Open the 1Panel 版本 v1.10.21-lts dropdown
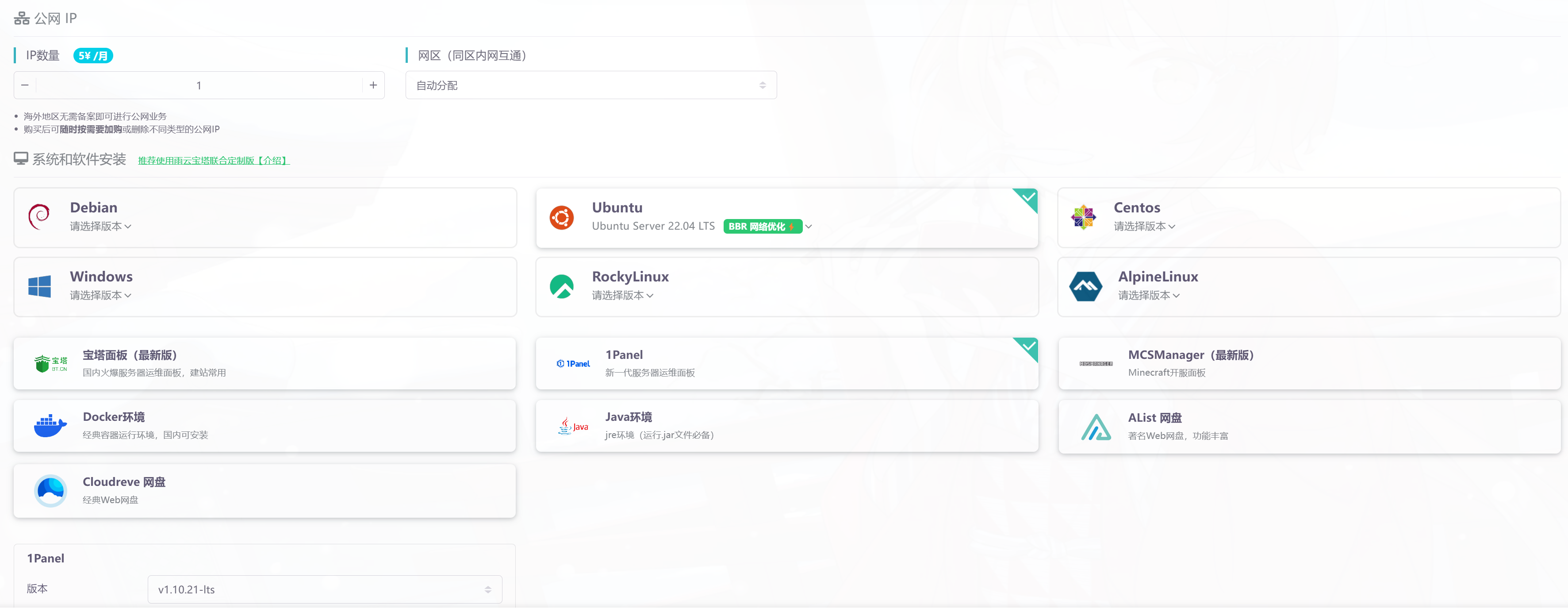 [325, 589]
